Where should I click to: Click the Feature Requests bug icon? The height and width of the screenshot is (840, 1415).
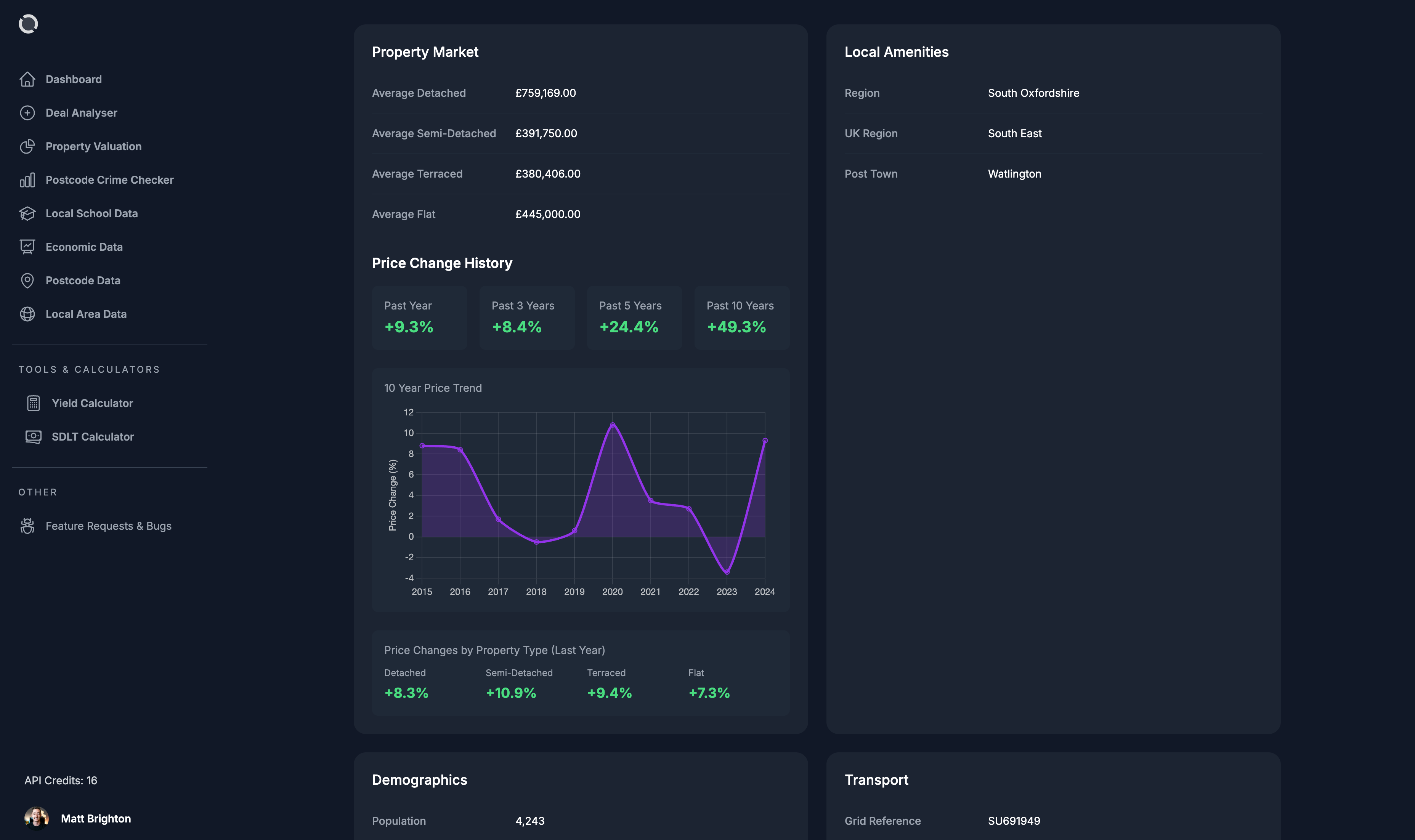(x=27, y=526)
